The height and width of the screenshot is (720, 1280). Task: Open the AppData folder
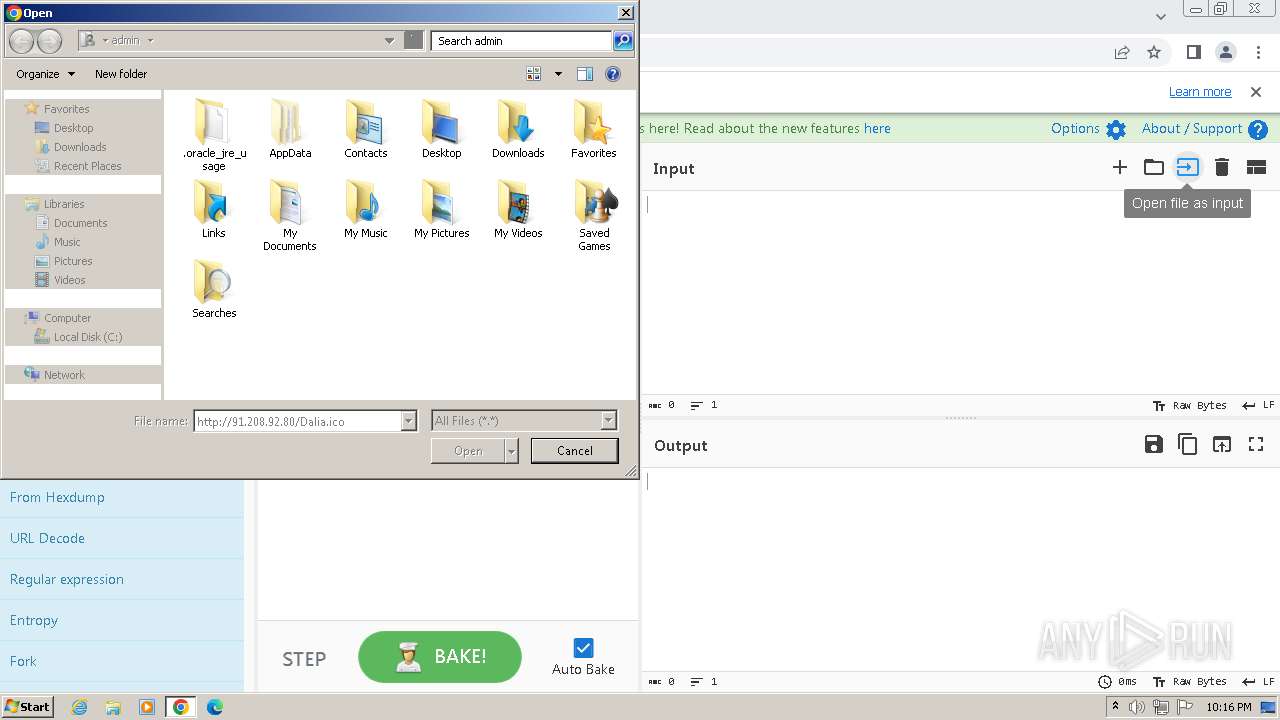click(x=290, y=129)
